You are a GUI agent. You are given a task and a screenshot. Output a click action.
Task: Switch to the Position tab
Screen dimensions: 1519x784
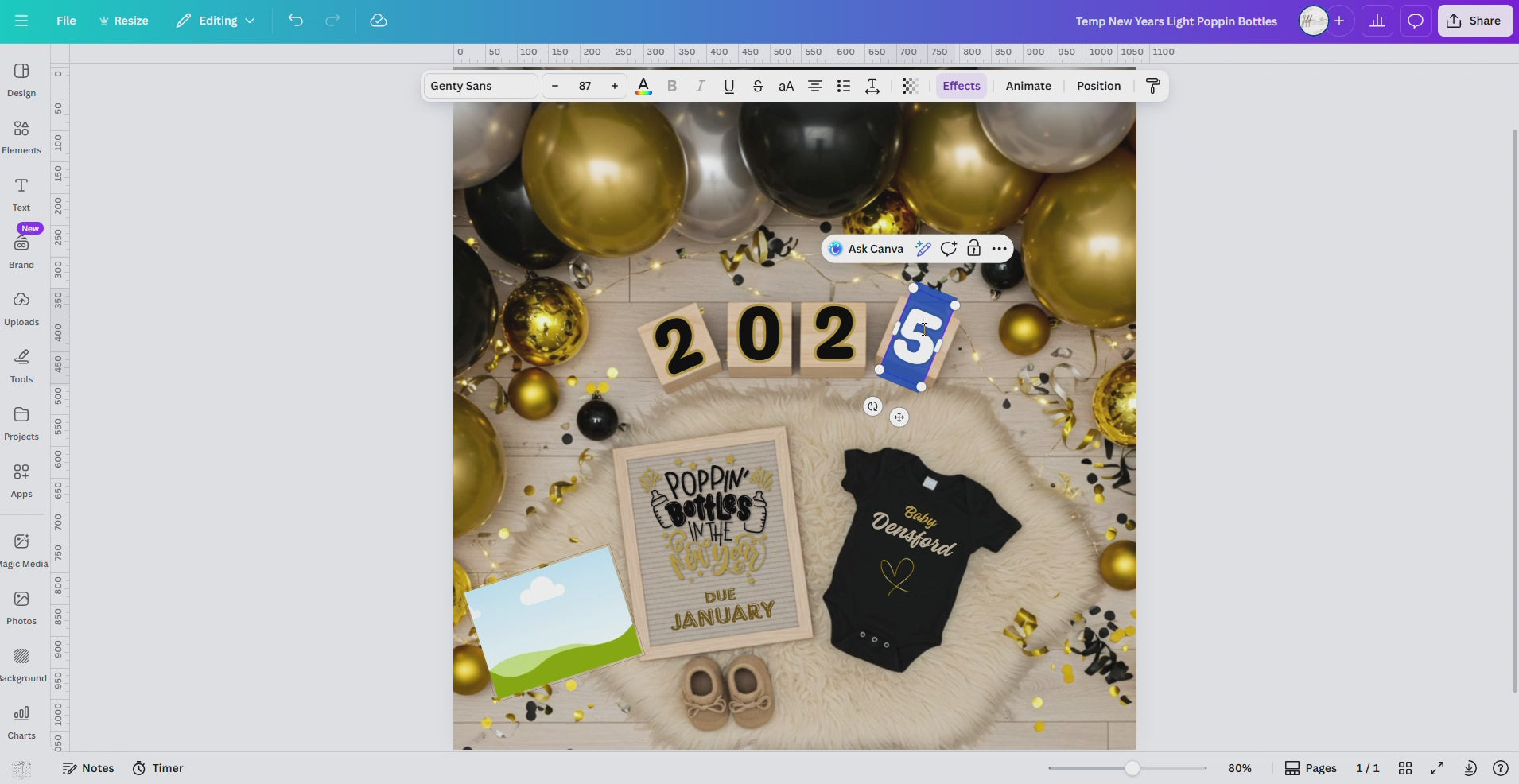click(1098, 86)
